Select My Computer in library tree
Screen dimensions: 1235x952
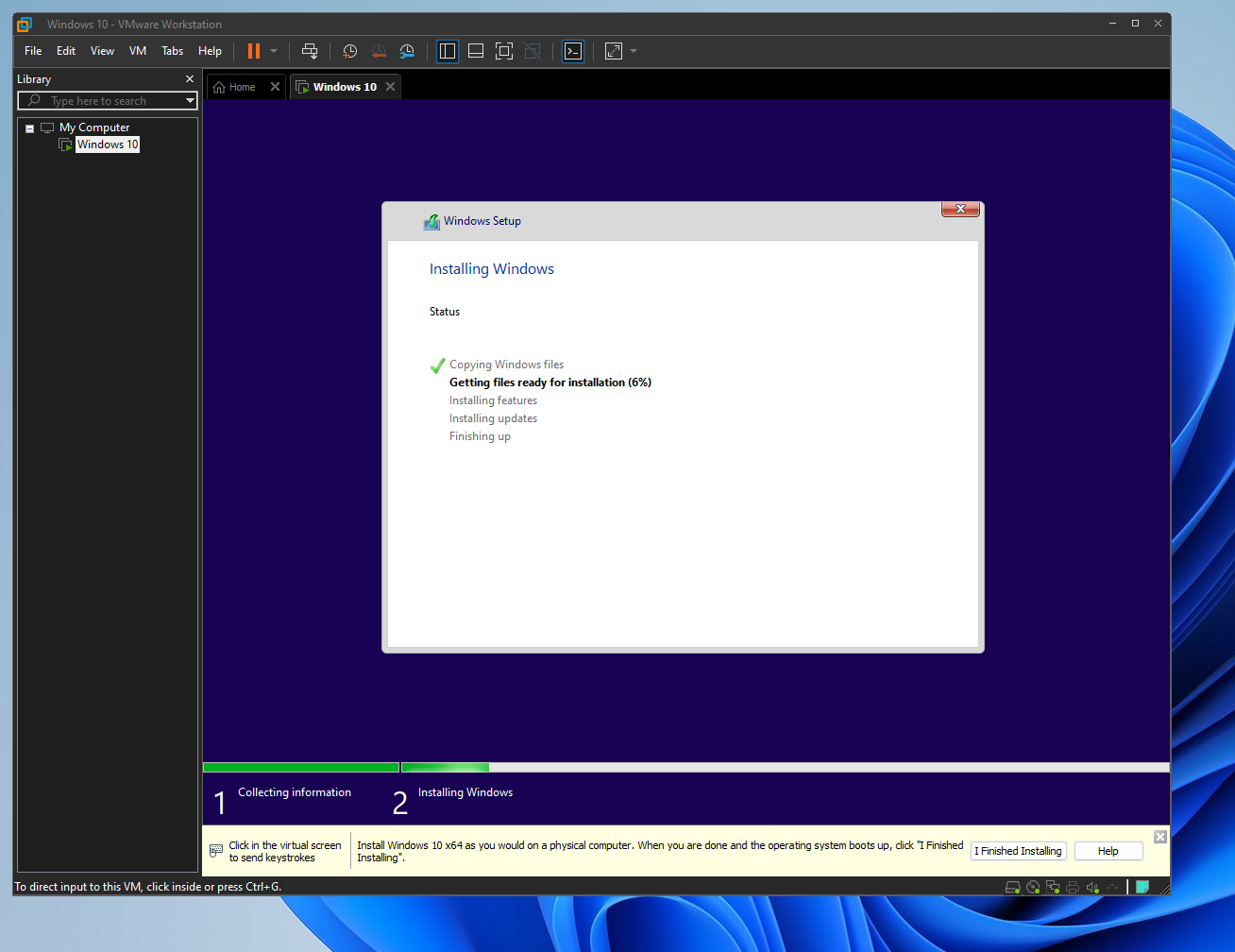click(x=94, y=127)
